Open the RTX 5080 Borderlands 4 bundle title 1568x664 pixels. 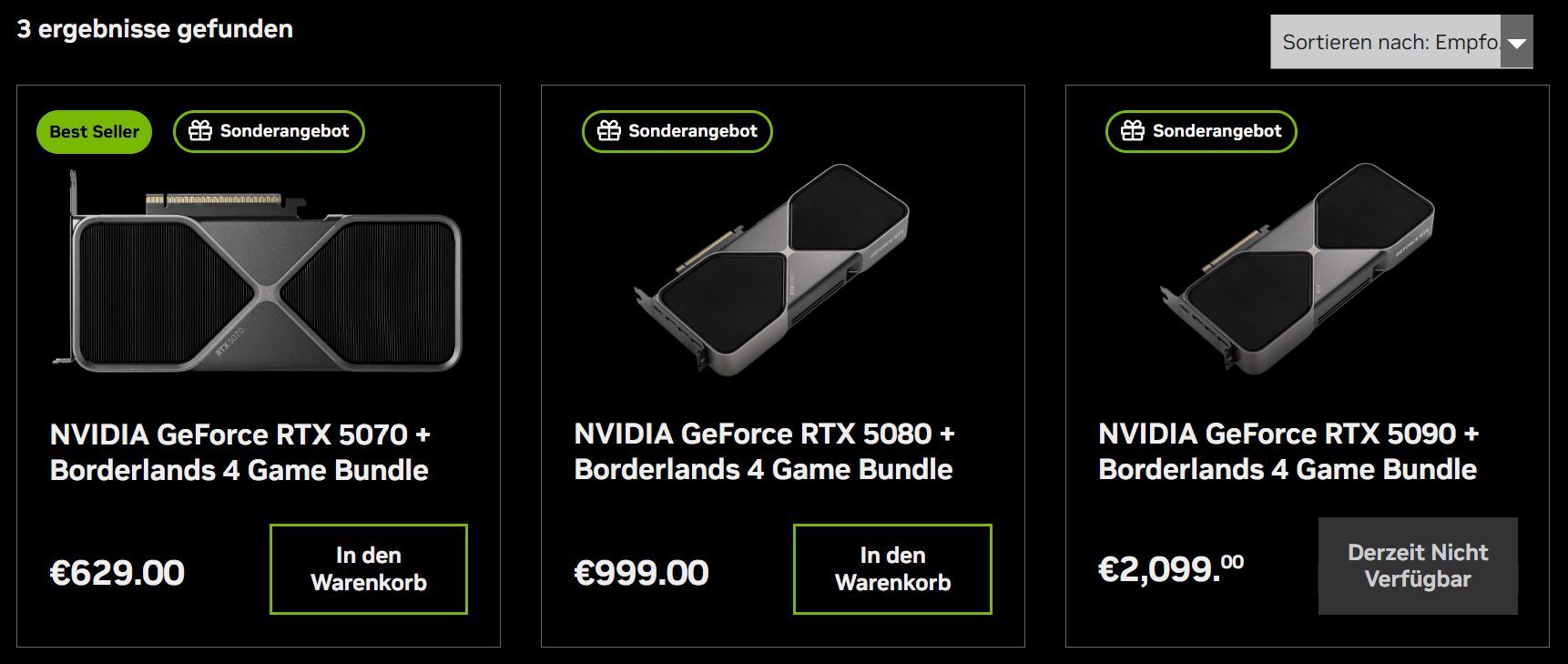point(765,451)
